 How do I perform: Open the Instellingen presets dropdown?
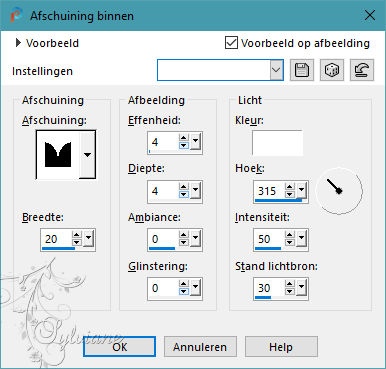pyautogui.click(x=276, y=70)
